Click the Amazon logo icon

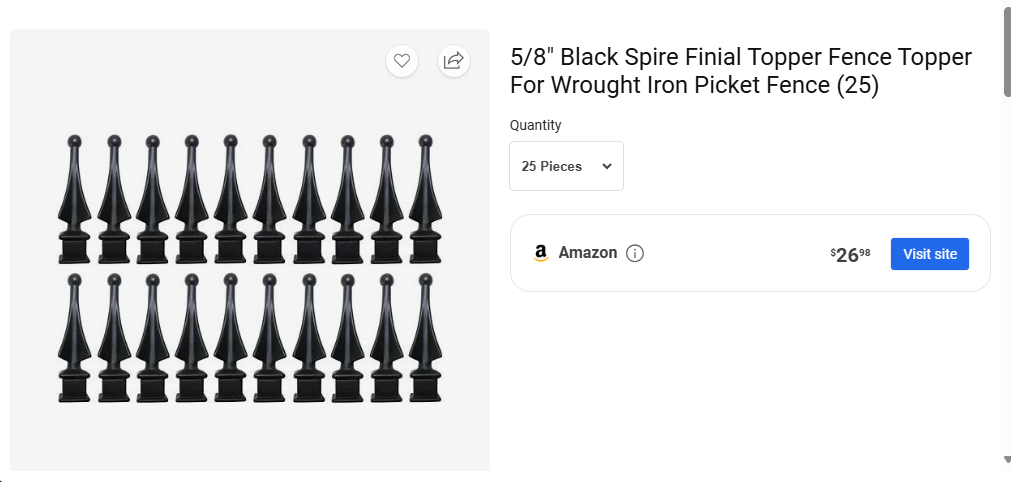[541, 253]
